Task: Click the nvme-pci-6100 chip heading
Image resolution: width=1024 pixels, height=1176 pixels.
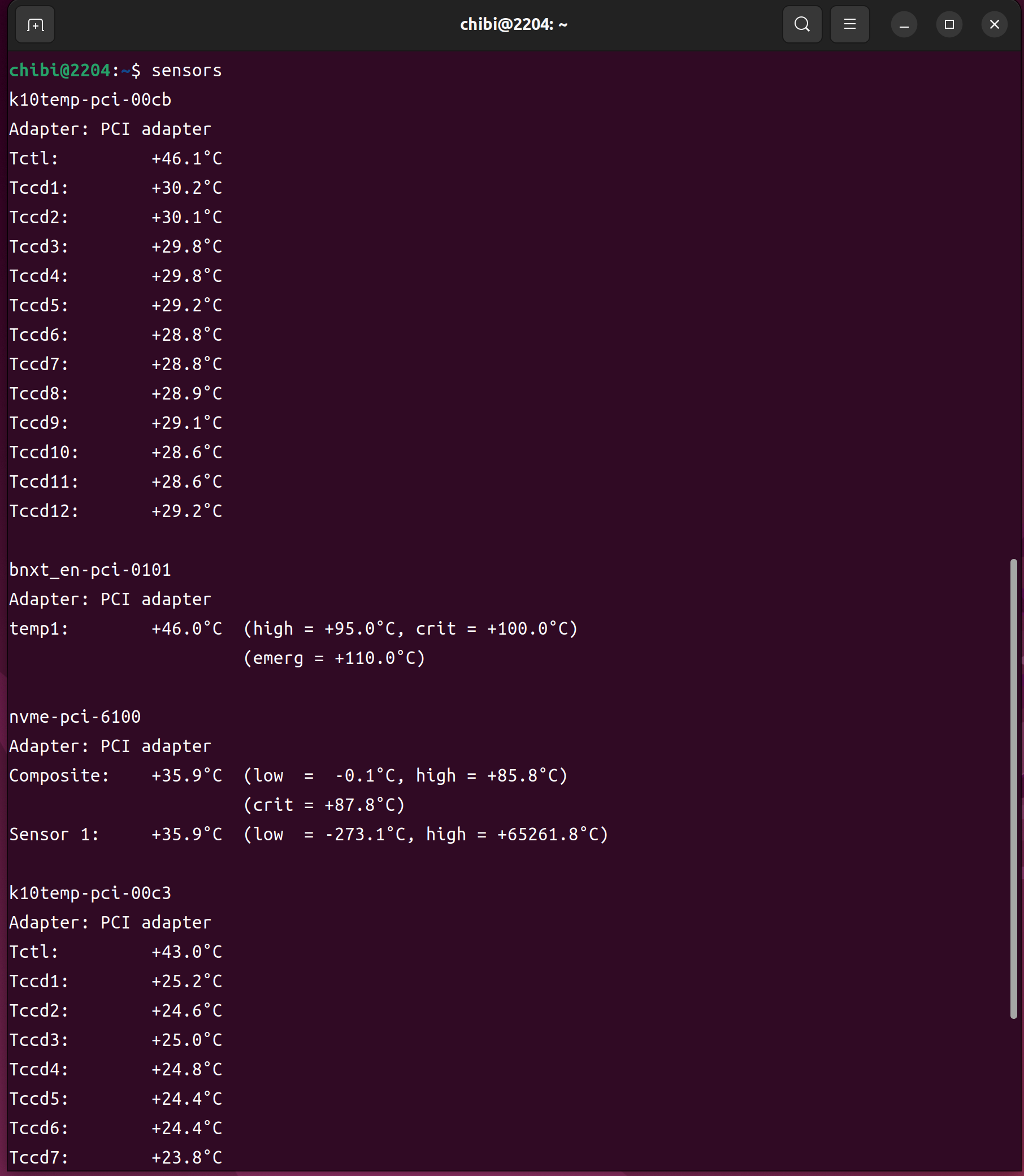Action: pyautogui.click(x=75, y=717)
